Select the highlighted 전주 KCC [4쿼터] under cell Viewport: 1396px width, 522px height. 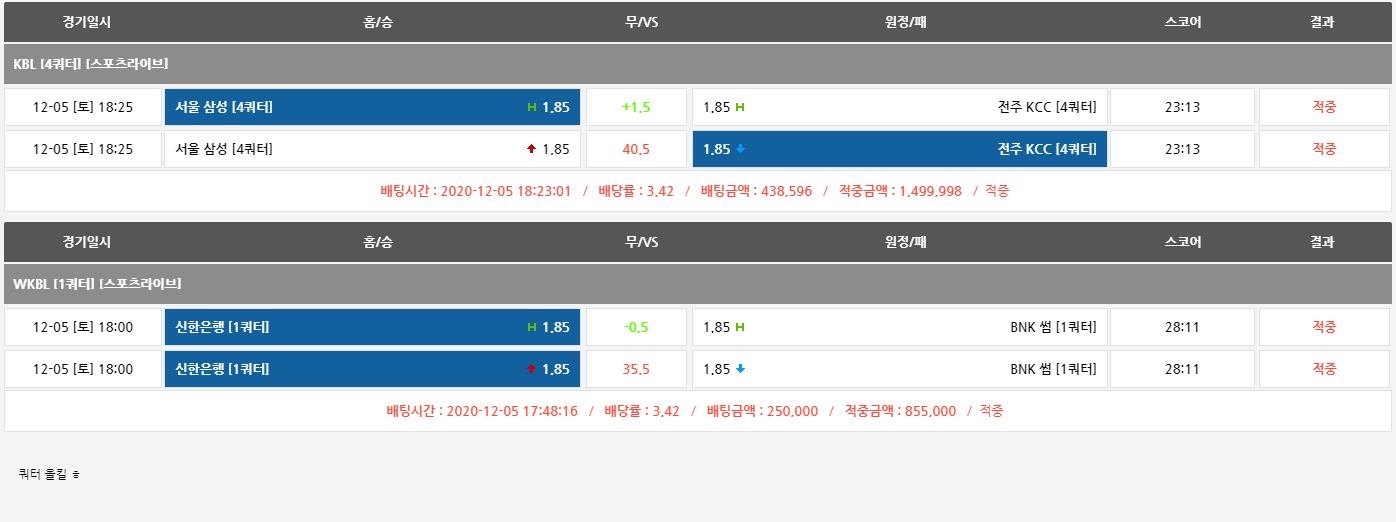tap(899, 149)
